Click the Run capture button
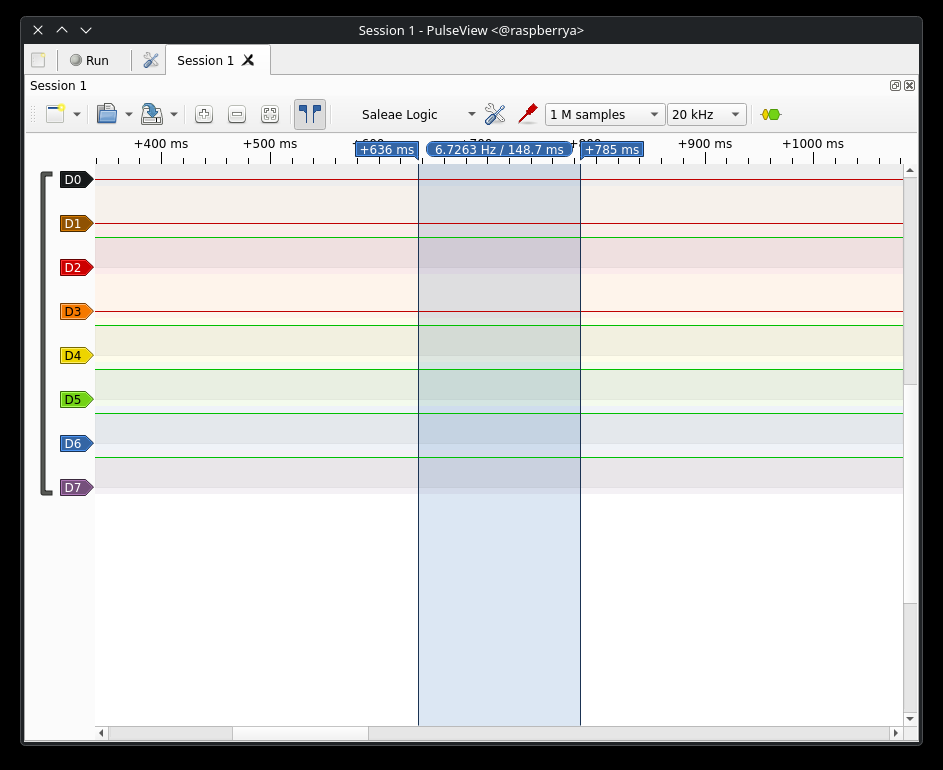This screenshot has height=770, width=943. [88, 60]
